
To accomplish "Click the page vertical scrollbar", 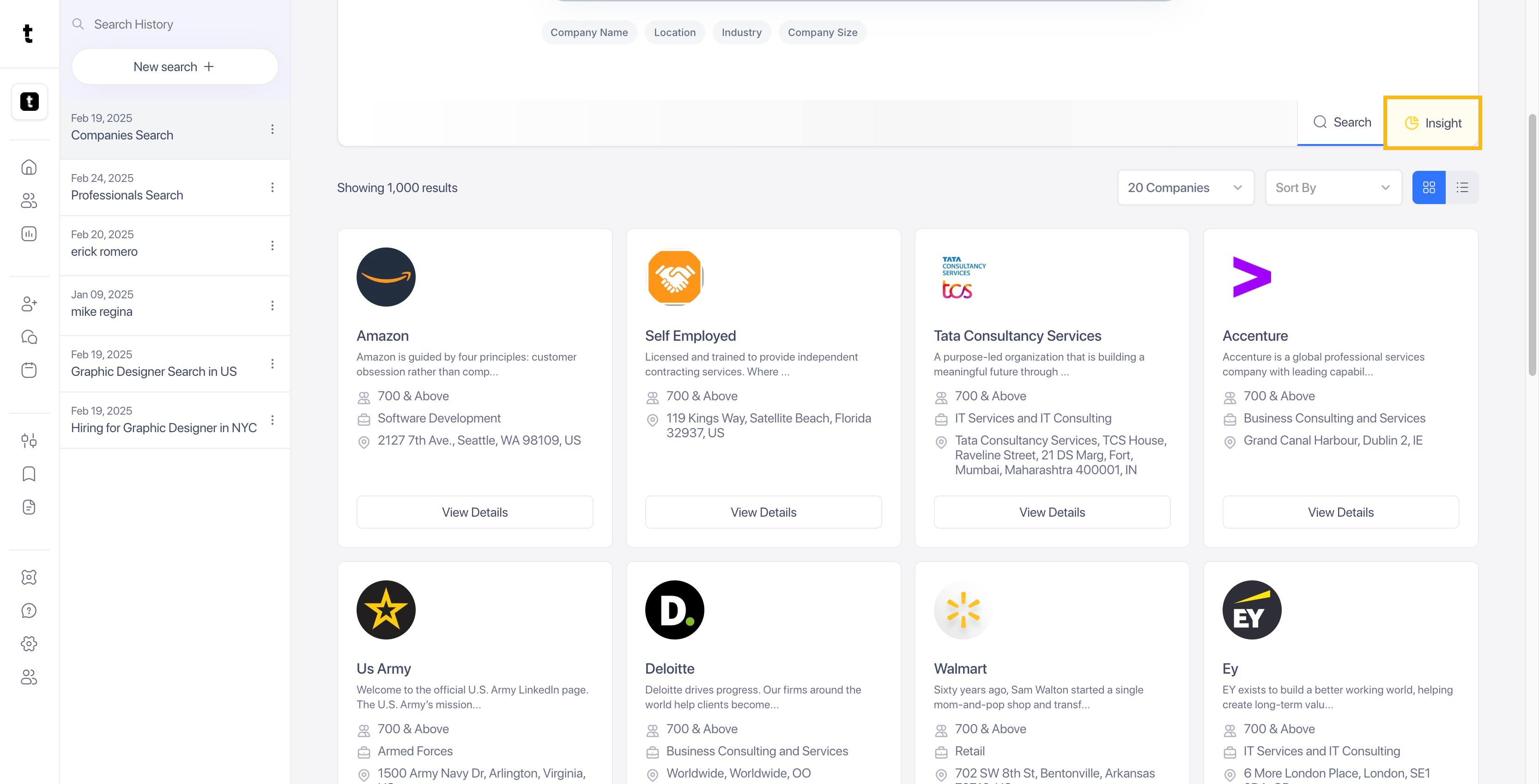I will (x=1532, y=245).
